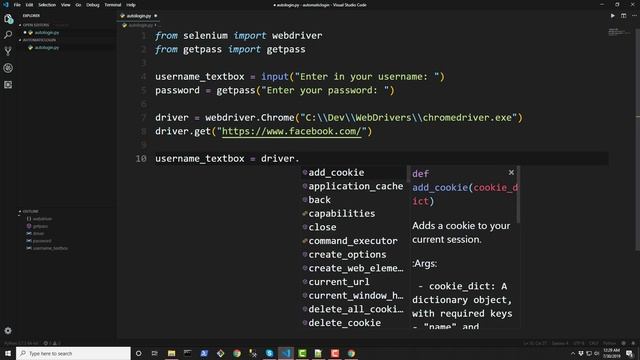
Task: Collapse the Outline section
Action: pyautogui.click(x=29, y=211)
